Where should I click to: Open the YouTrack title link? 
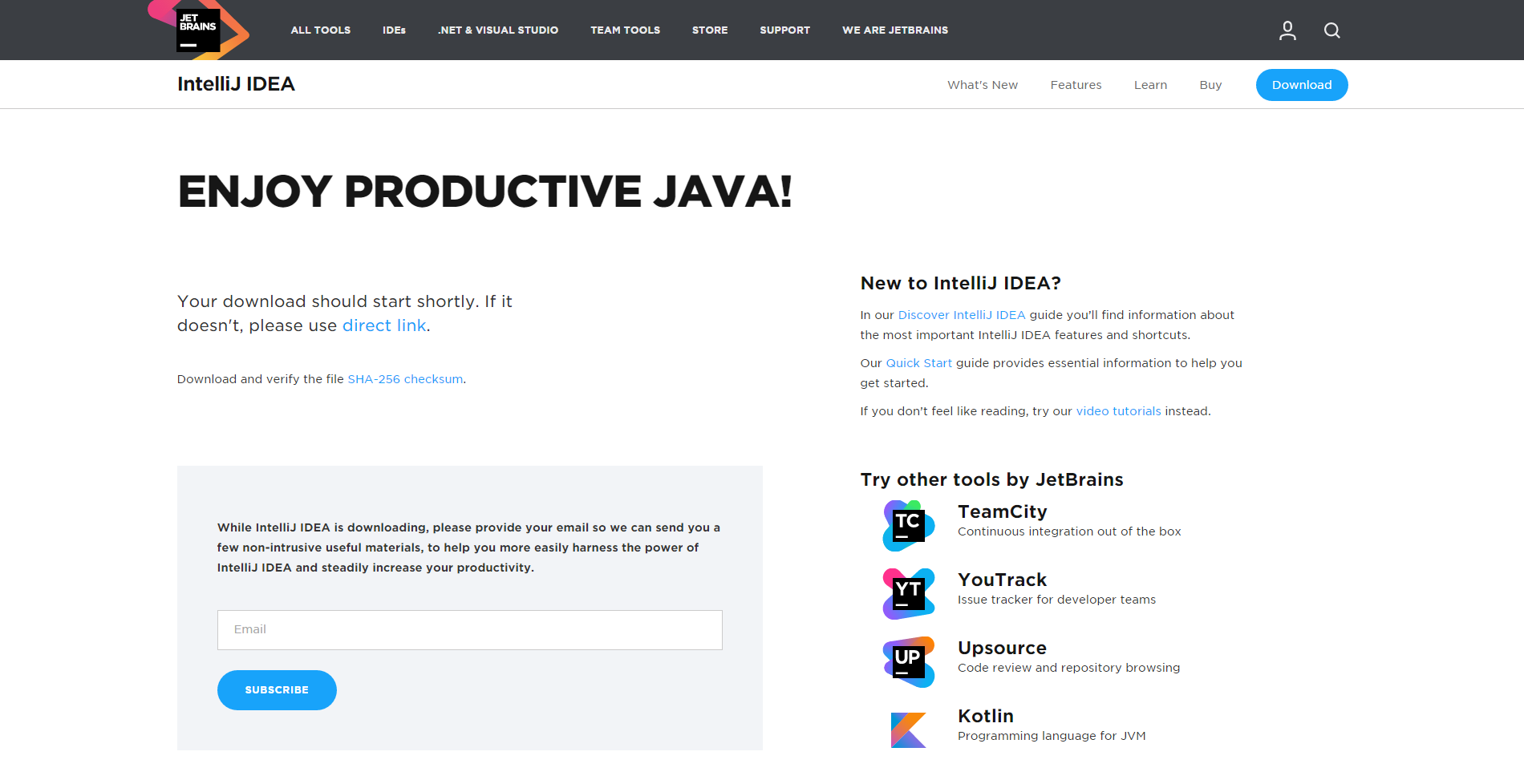pos(1002,580)
